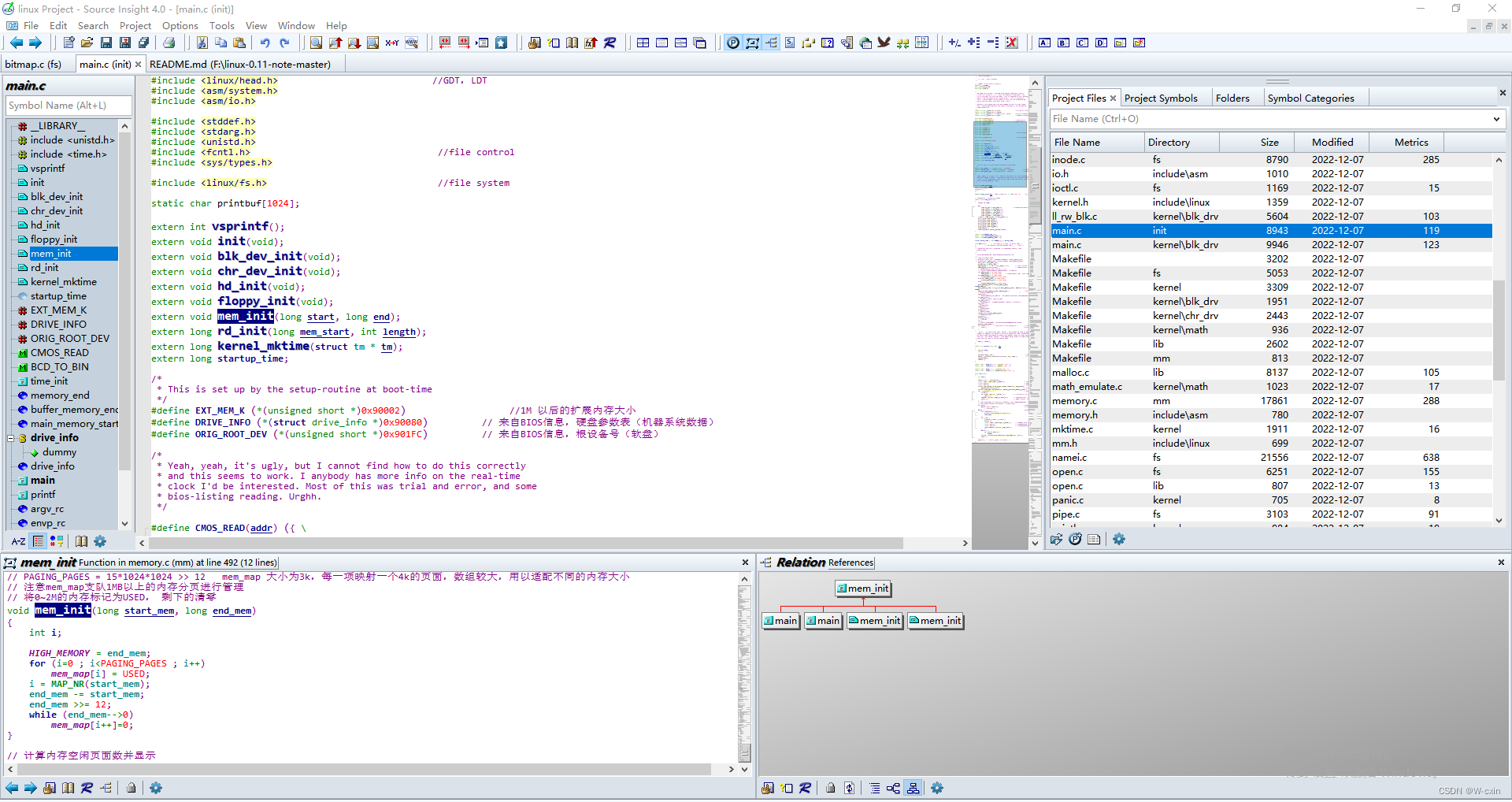This screenshot has height=802, width=1512.
Task: Open Symbol panel settings gear
Action: (x=100, y=541)
